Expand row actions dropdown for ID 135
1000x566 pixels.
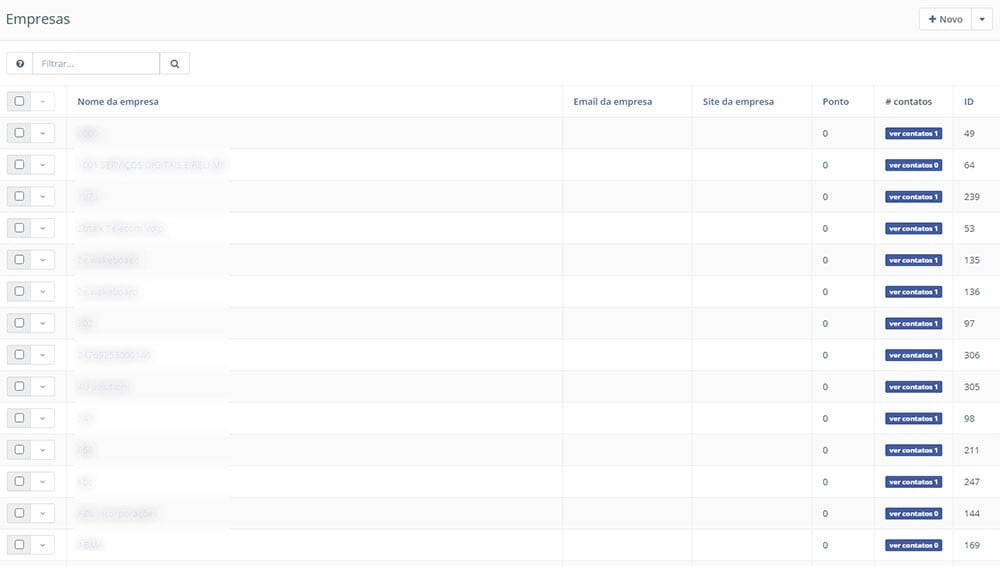[x=43, y=260]
